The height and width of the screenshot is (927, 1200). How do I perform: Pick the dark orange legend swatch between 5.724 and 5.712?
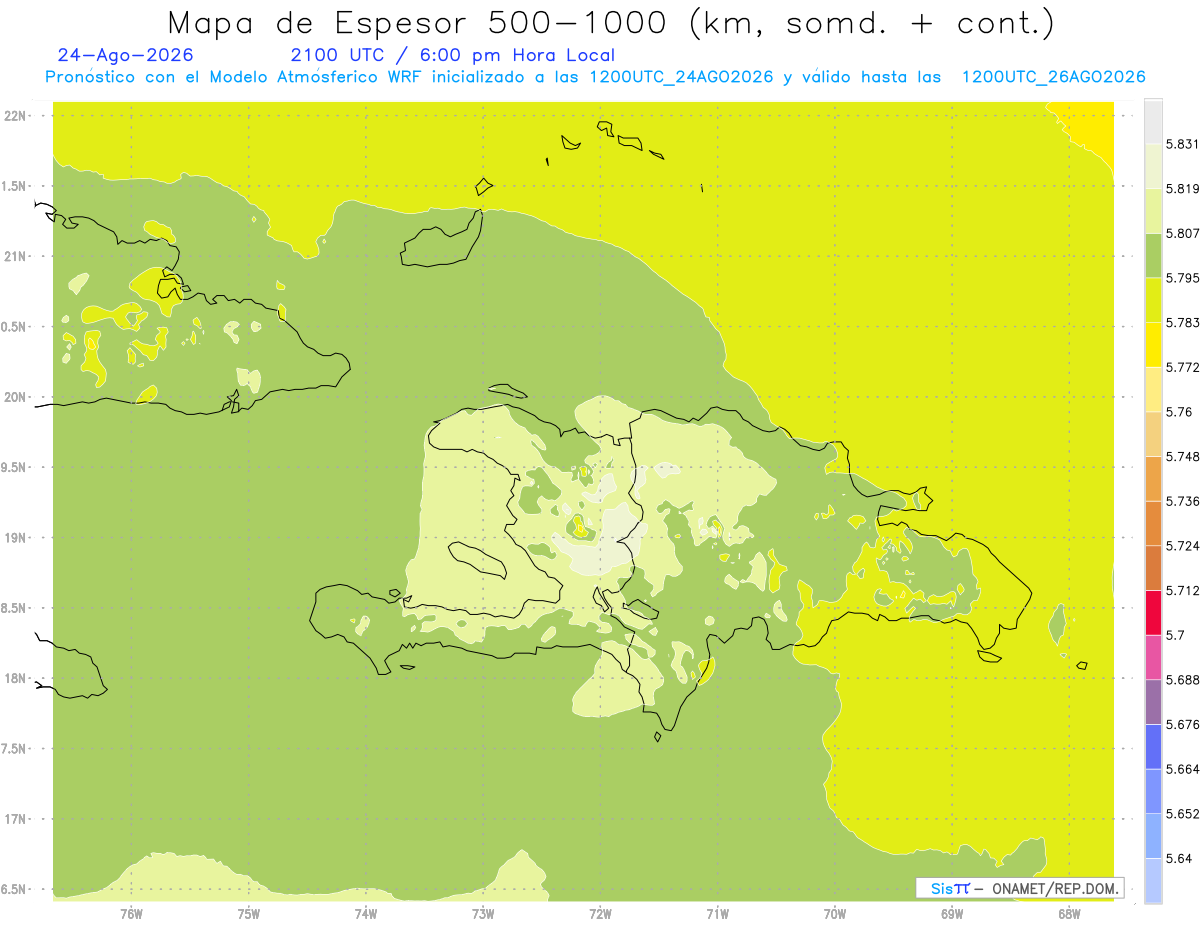(x=1153, y=568)
